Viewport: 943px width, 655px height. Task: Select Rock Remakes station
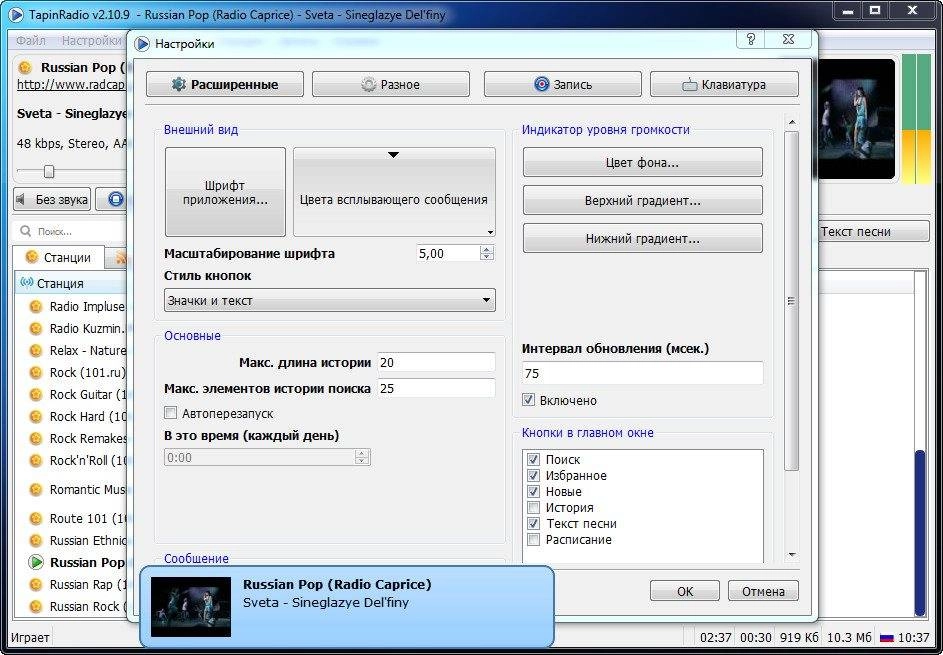click(x=88, y=438)
